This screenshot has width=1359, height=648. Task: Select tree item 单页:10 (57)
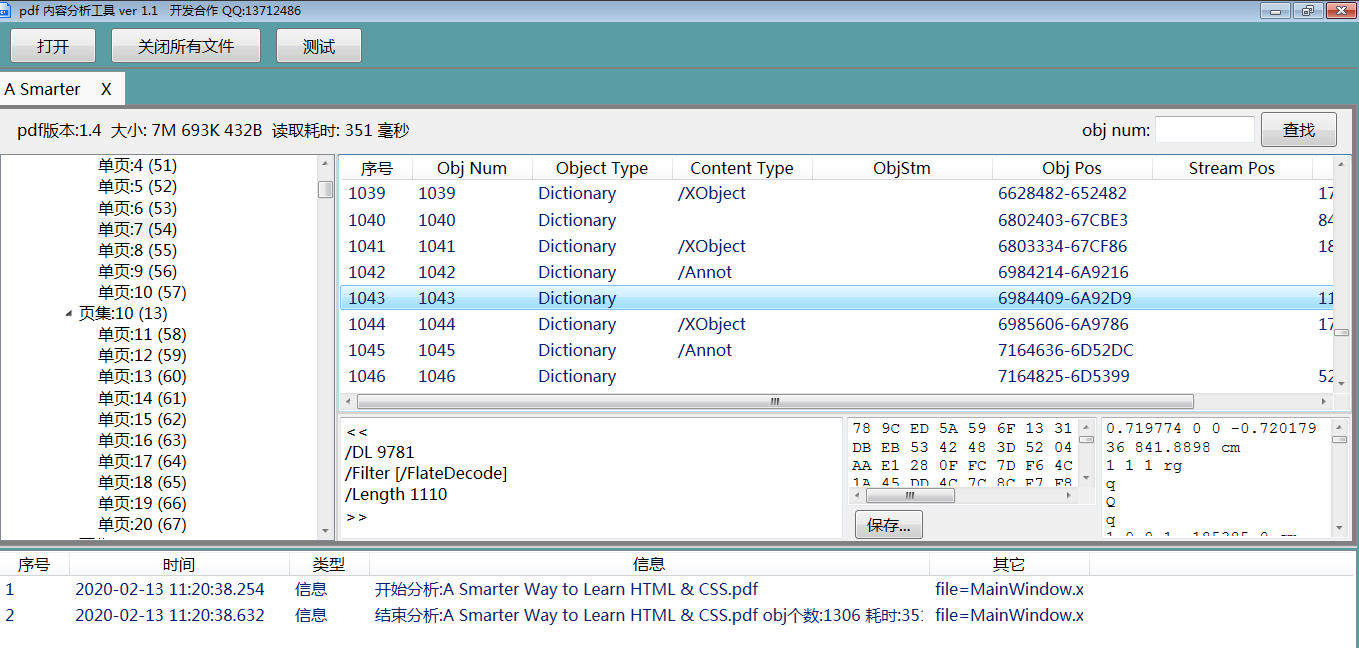click(x=142, y=292)
